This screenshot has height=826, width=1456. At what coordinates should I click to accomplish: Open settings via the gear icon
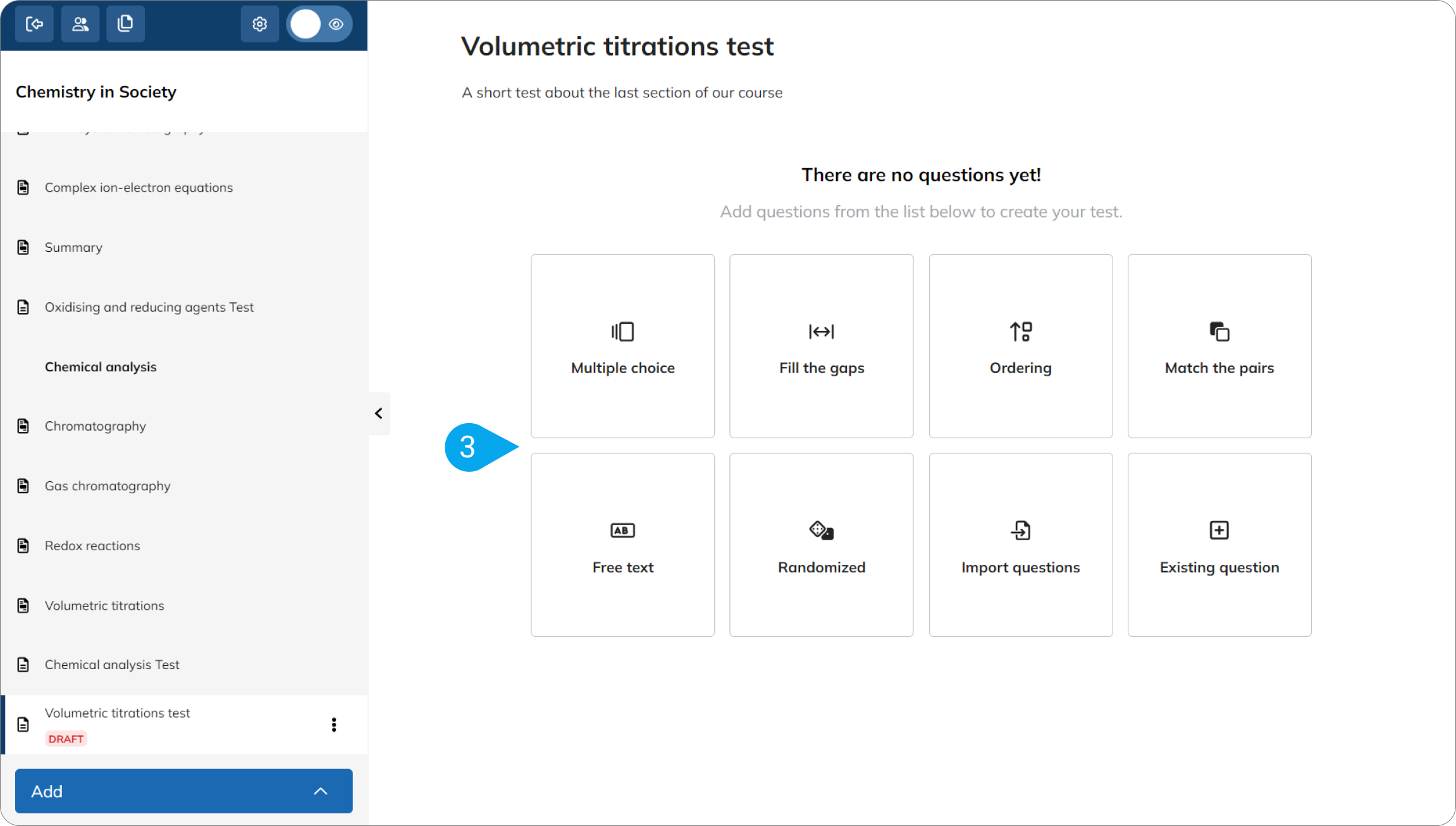click(259, 23)
